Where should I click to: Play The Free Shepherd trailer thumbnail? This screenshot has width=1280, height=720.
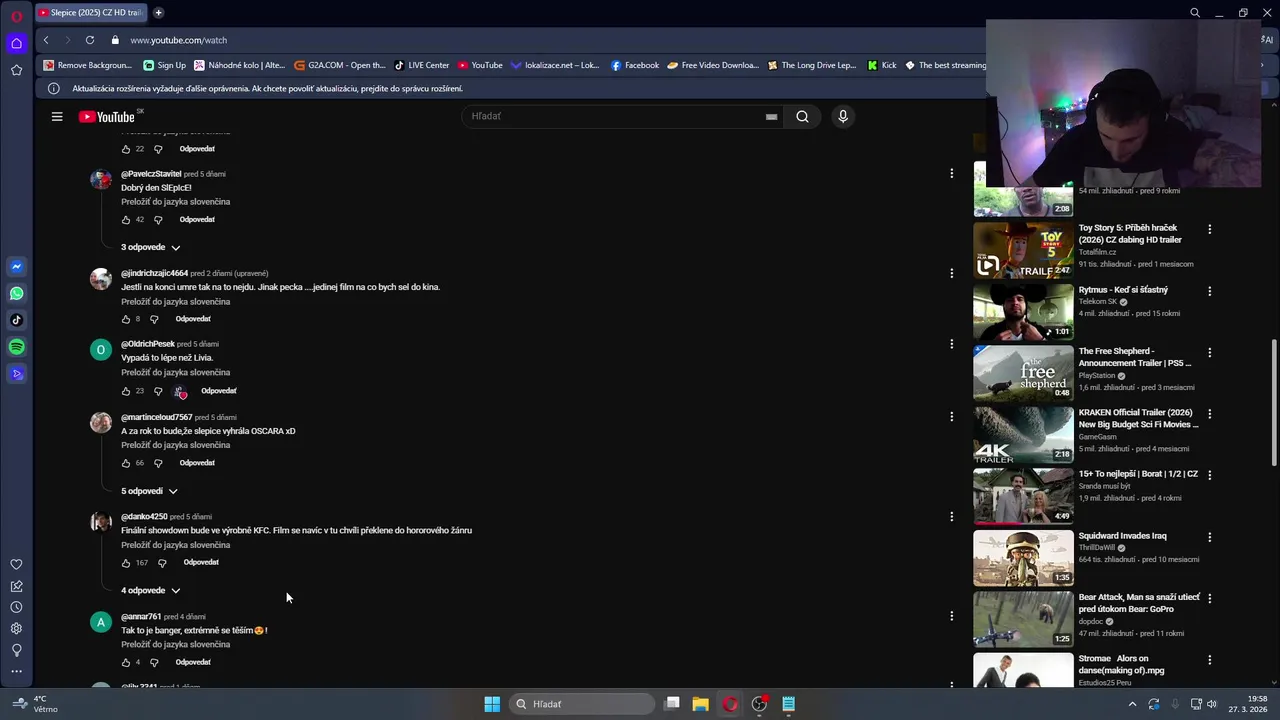pyautogui.click(x=1023, y=373)
